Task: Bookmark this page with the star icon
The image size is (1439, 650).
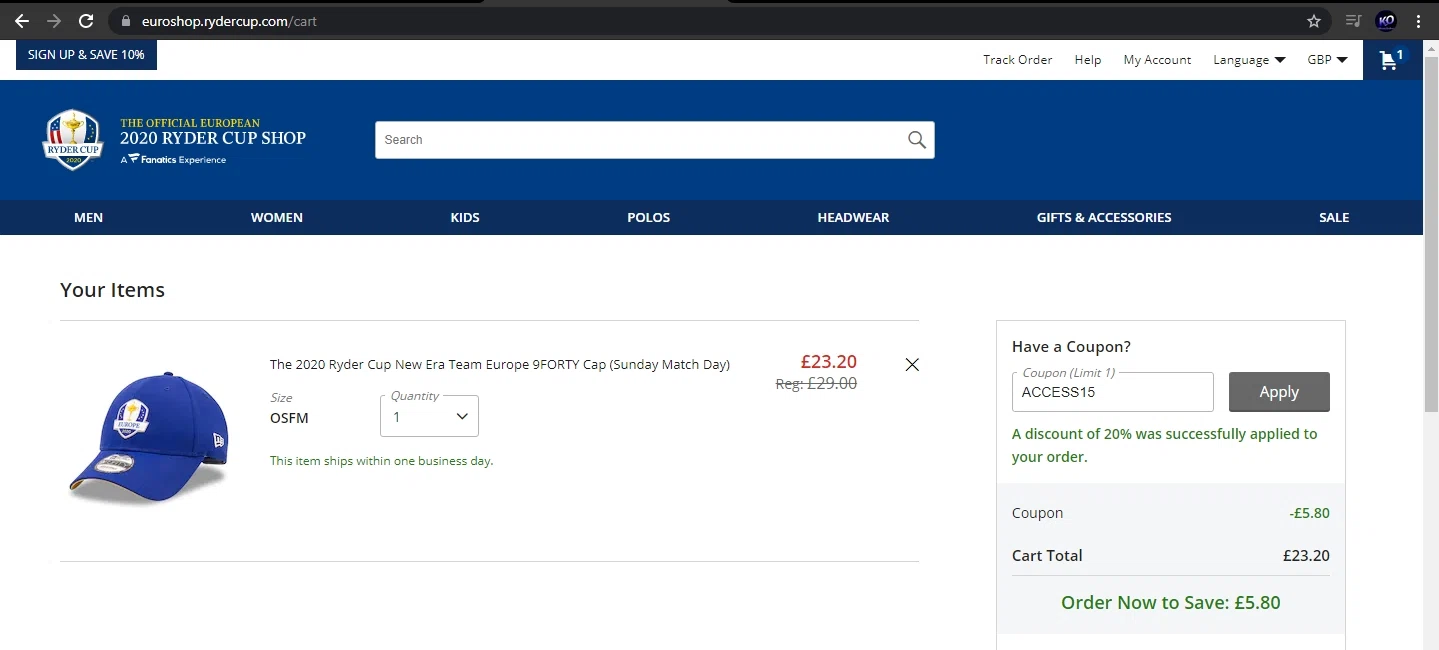Action: point(1314,20)
